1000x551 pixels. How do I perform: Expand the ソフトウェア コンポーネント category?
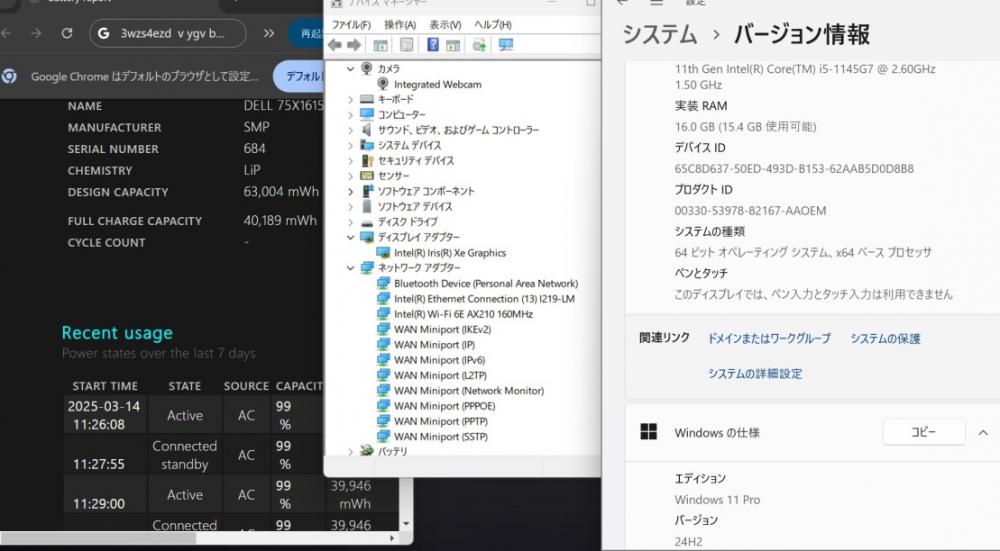tap(350, 191)
